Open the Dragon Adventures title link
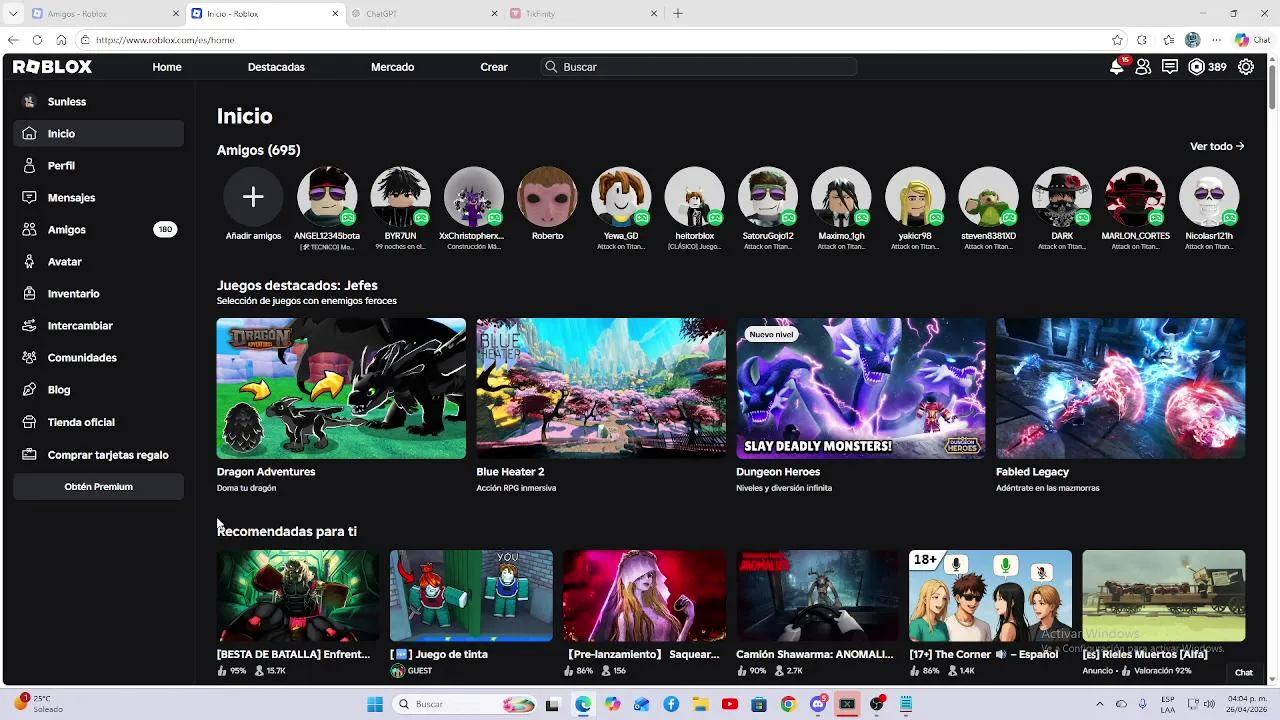 coord(266,472)
